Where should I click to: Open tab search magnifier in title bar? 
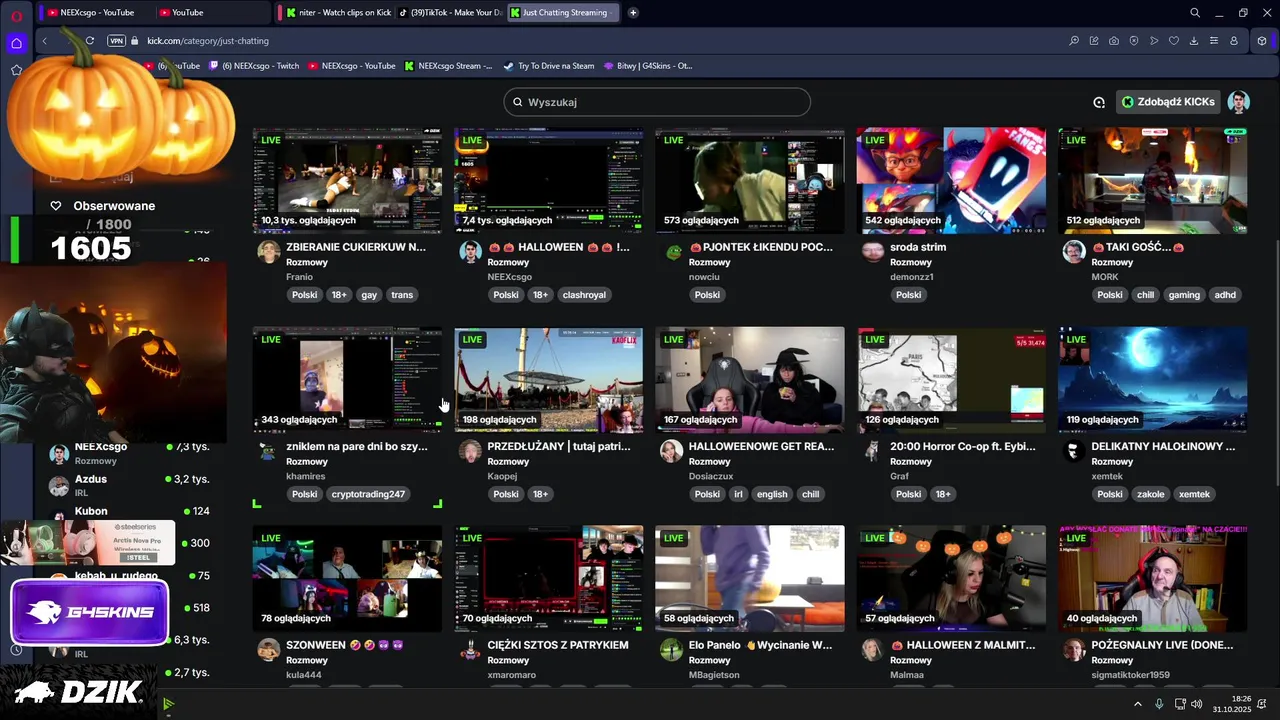[x=1195, y=13]
